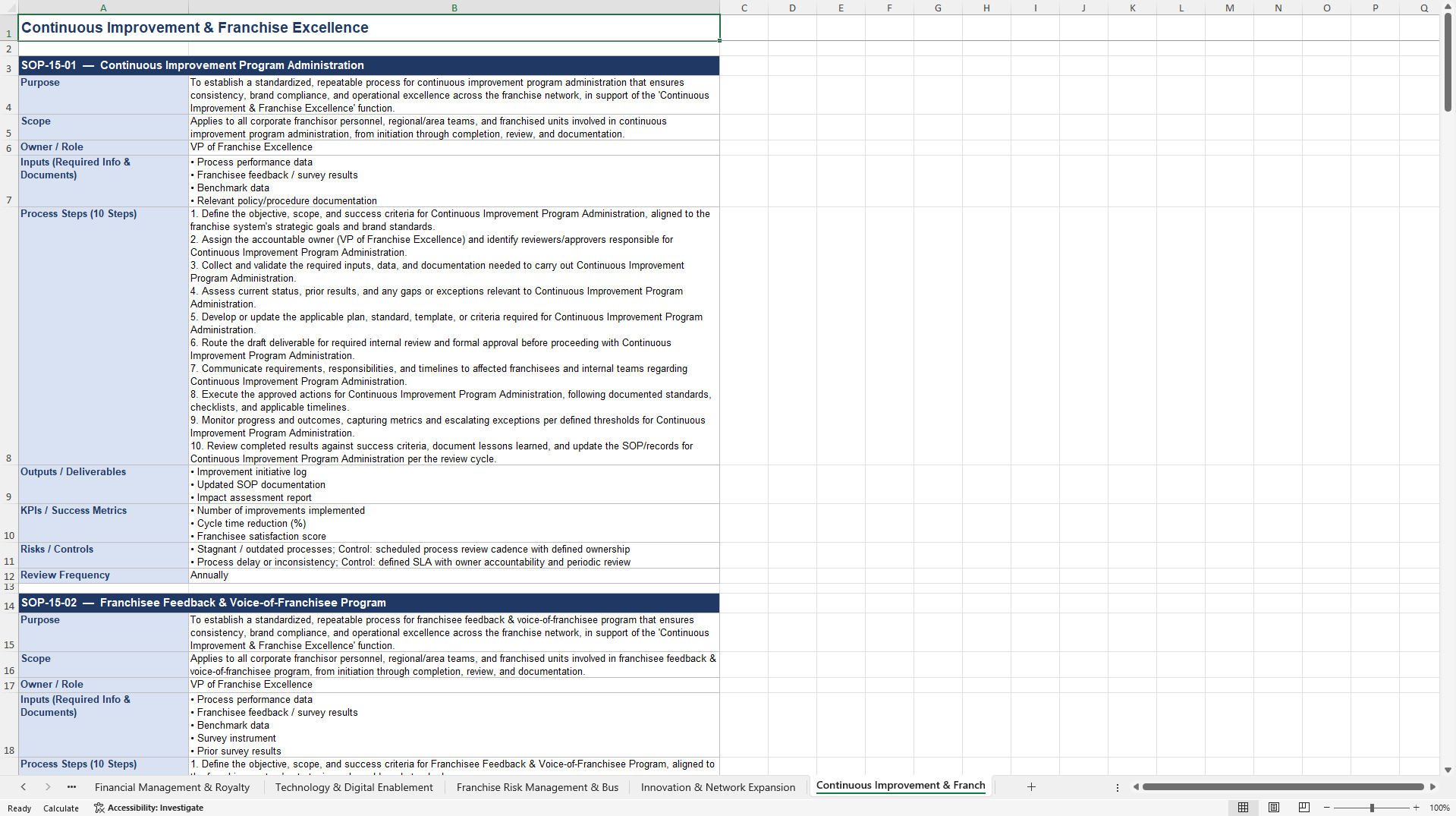1456x816 pixels.
Task: Click Calculate in the status bar
Action: (x=61, y=808)
